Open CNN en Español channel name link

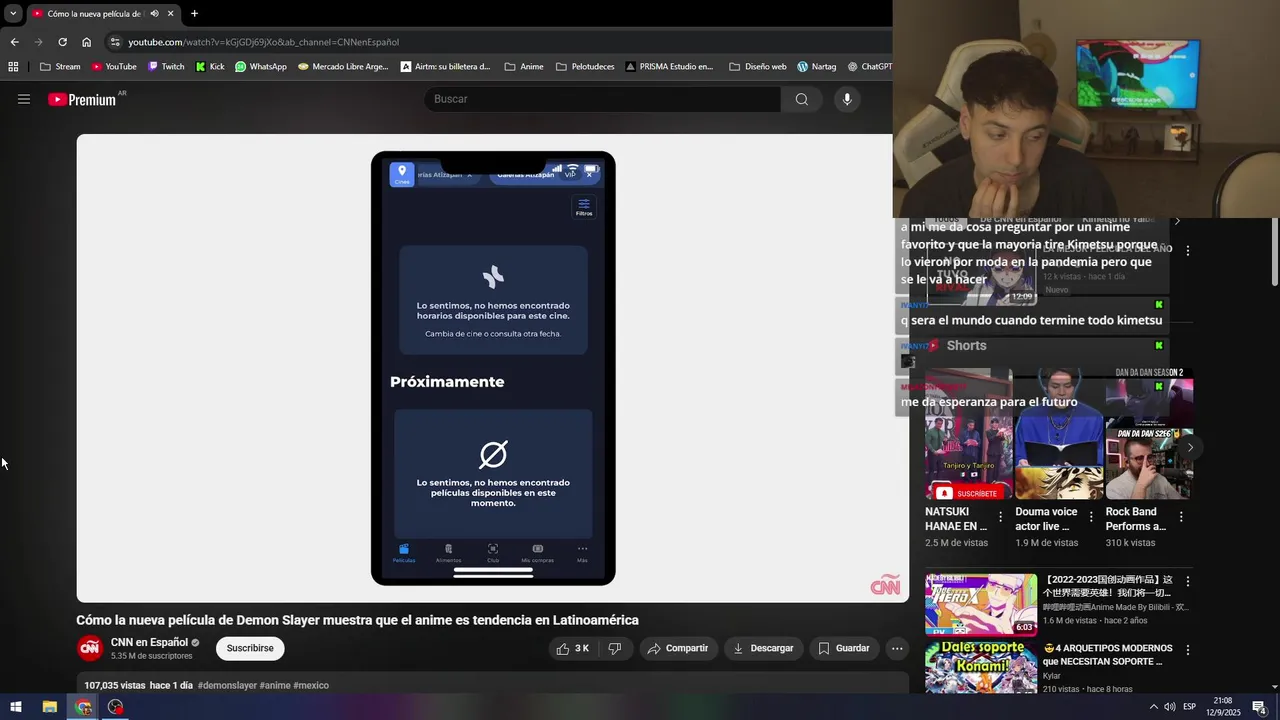click(149, 642)
